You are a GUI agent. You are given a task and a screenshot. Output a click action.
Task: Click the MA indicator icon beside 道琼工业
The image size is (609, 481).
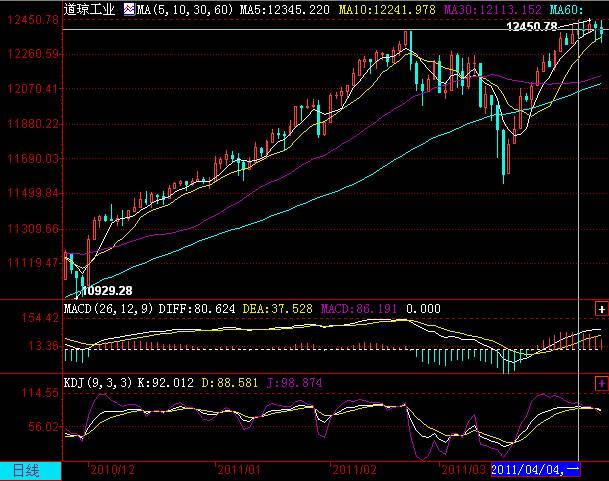[x=129, y=9]
